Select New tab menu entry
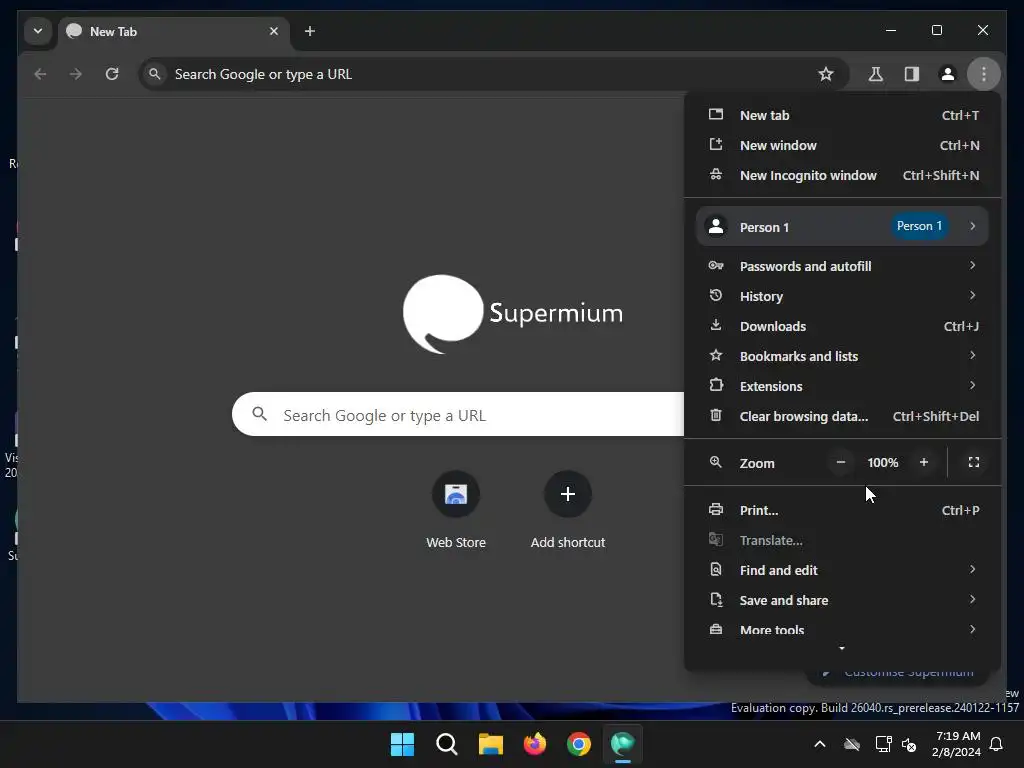 tap(842, 115)
